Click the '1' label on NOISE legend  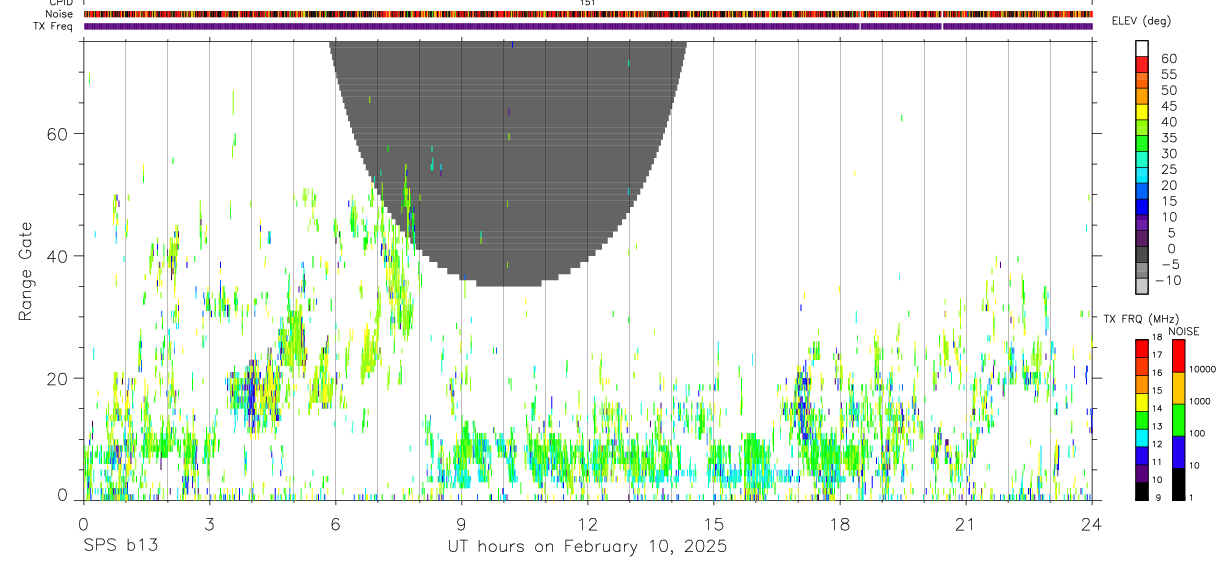click(1192, 499)
